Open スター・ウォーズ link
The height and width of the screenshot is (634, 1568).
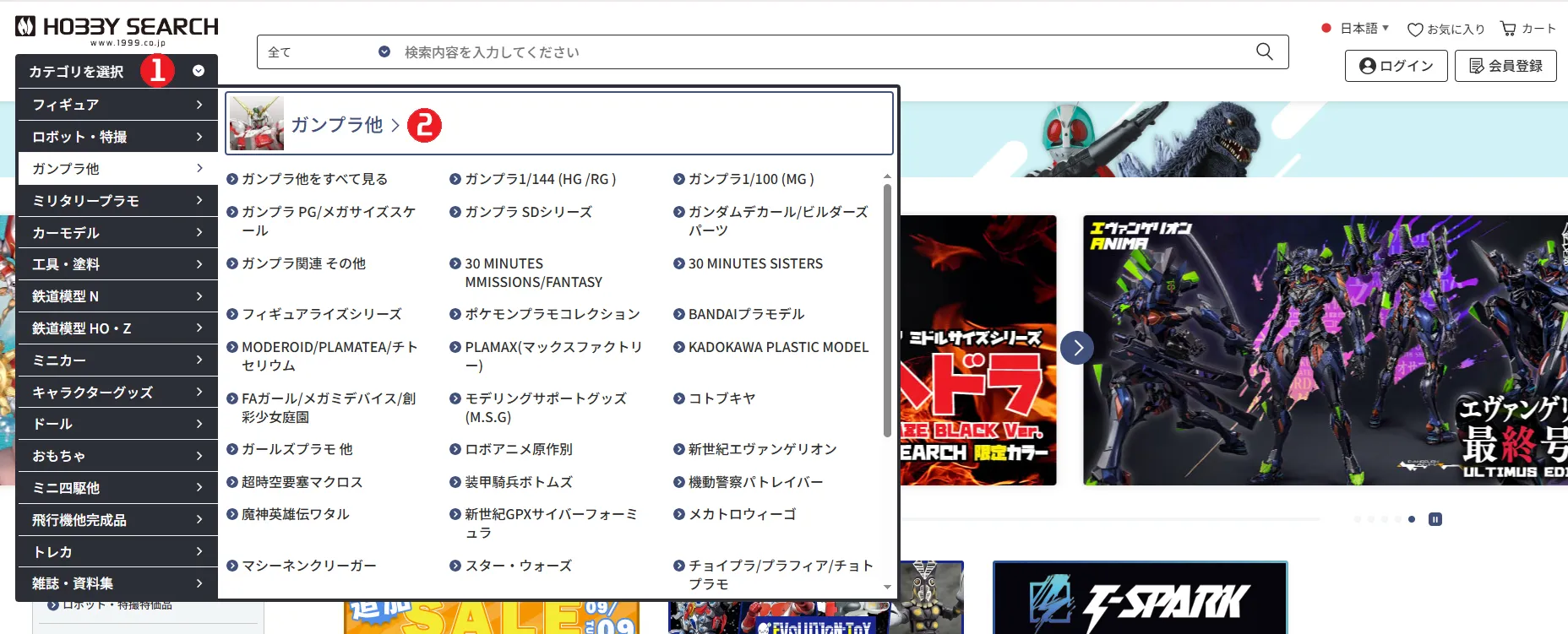pos(518,566)
